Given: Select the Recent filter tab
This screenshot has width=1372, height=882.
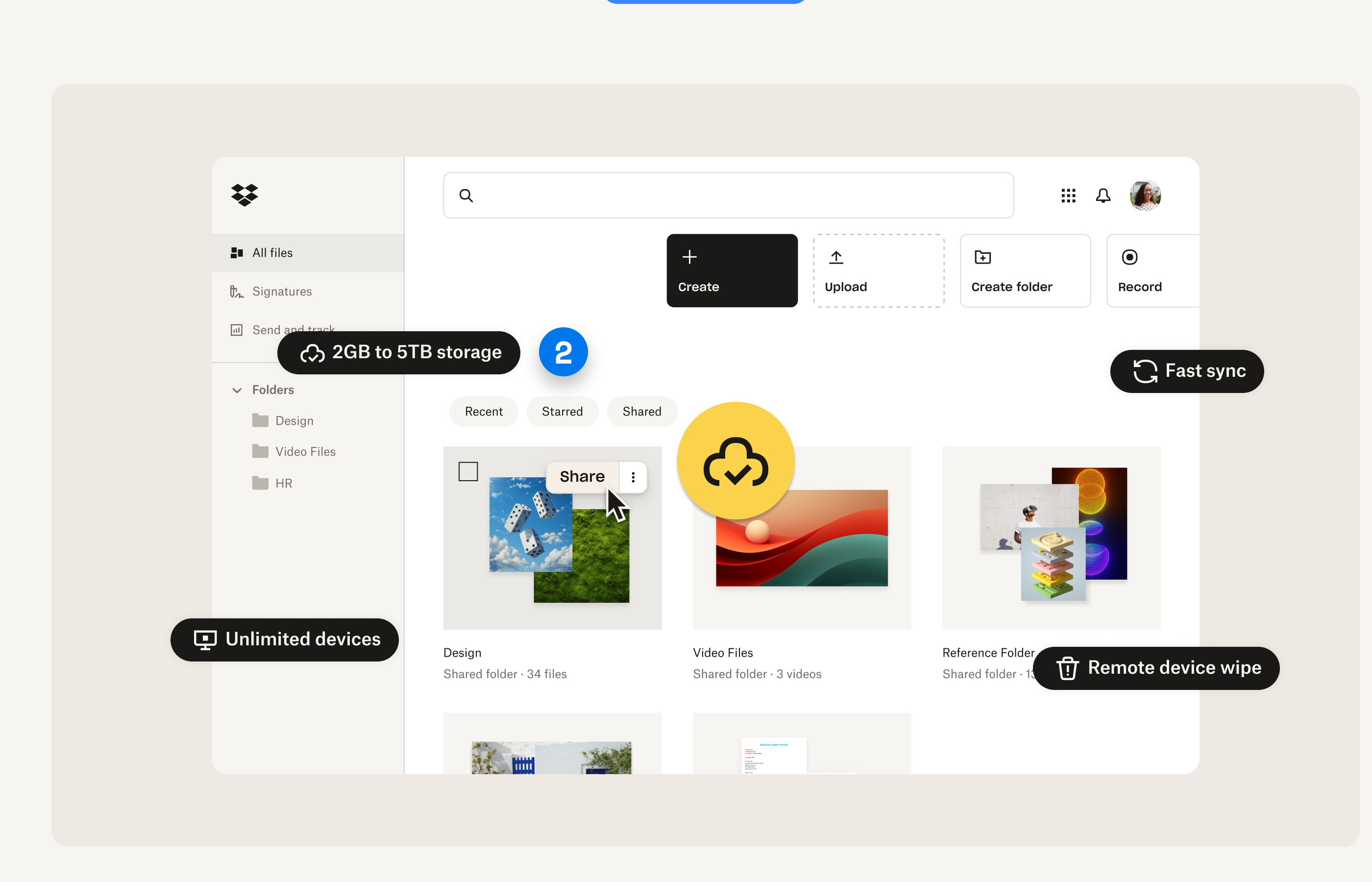Looking at the screenshot, I should point(483,411).
